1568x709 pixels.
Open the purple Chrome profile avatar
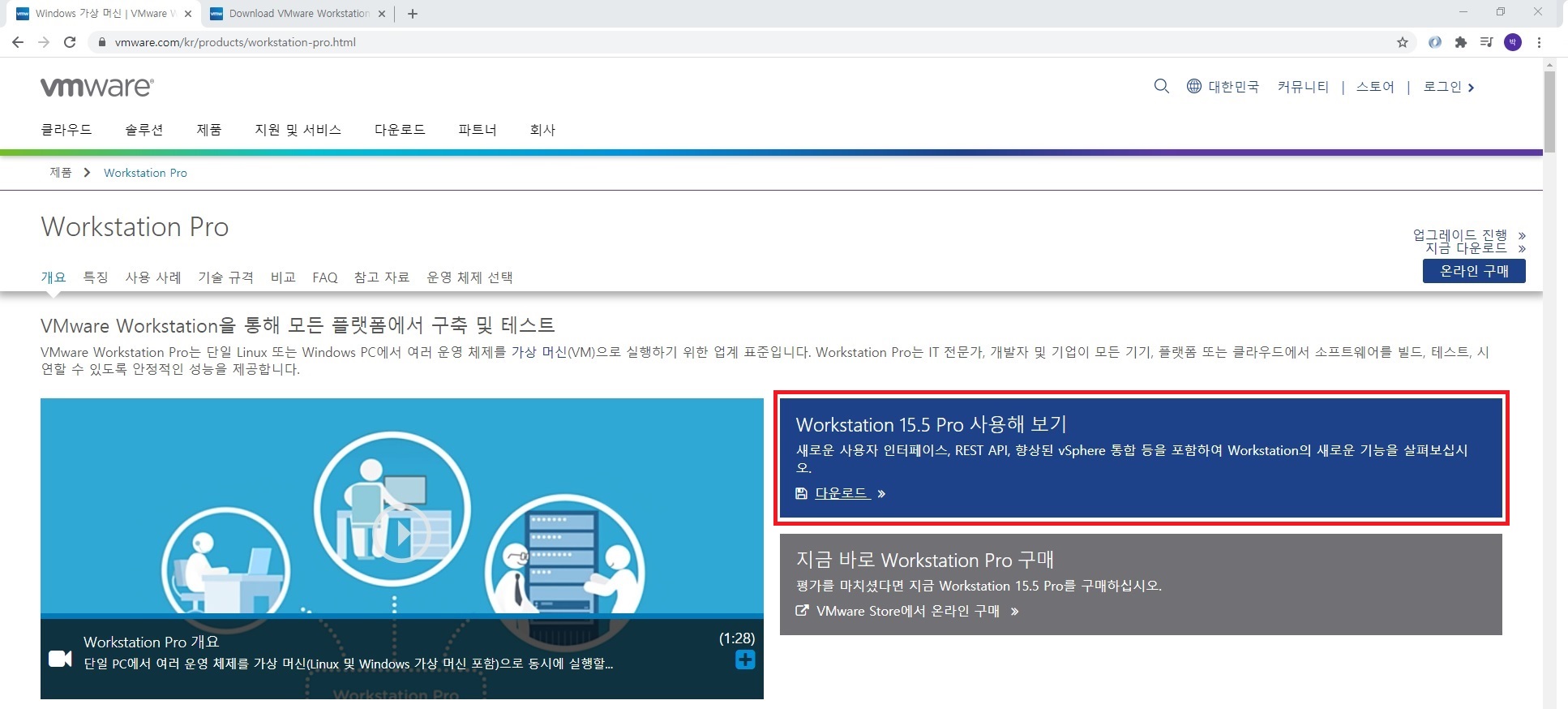click(1513, 42)
